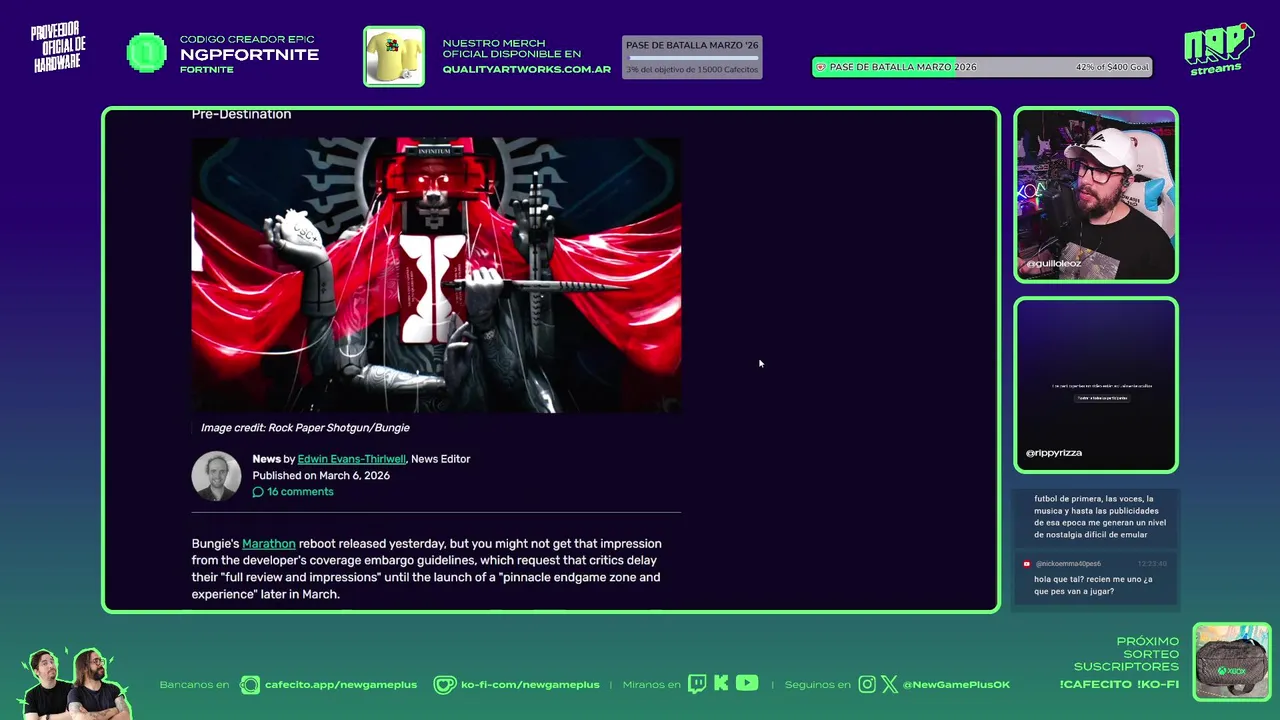Image resolution: width=1280 pixels, height=720 pixels.
Task: Click the Xbox bag giveaway thumbnail
Action: coord(1232,662)
